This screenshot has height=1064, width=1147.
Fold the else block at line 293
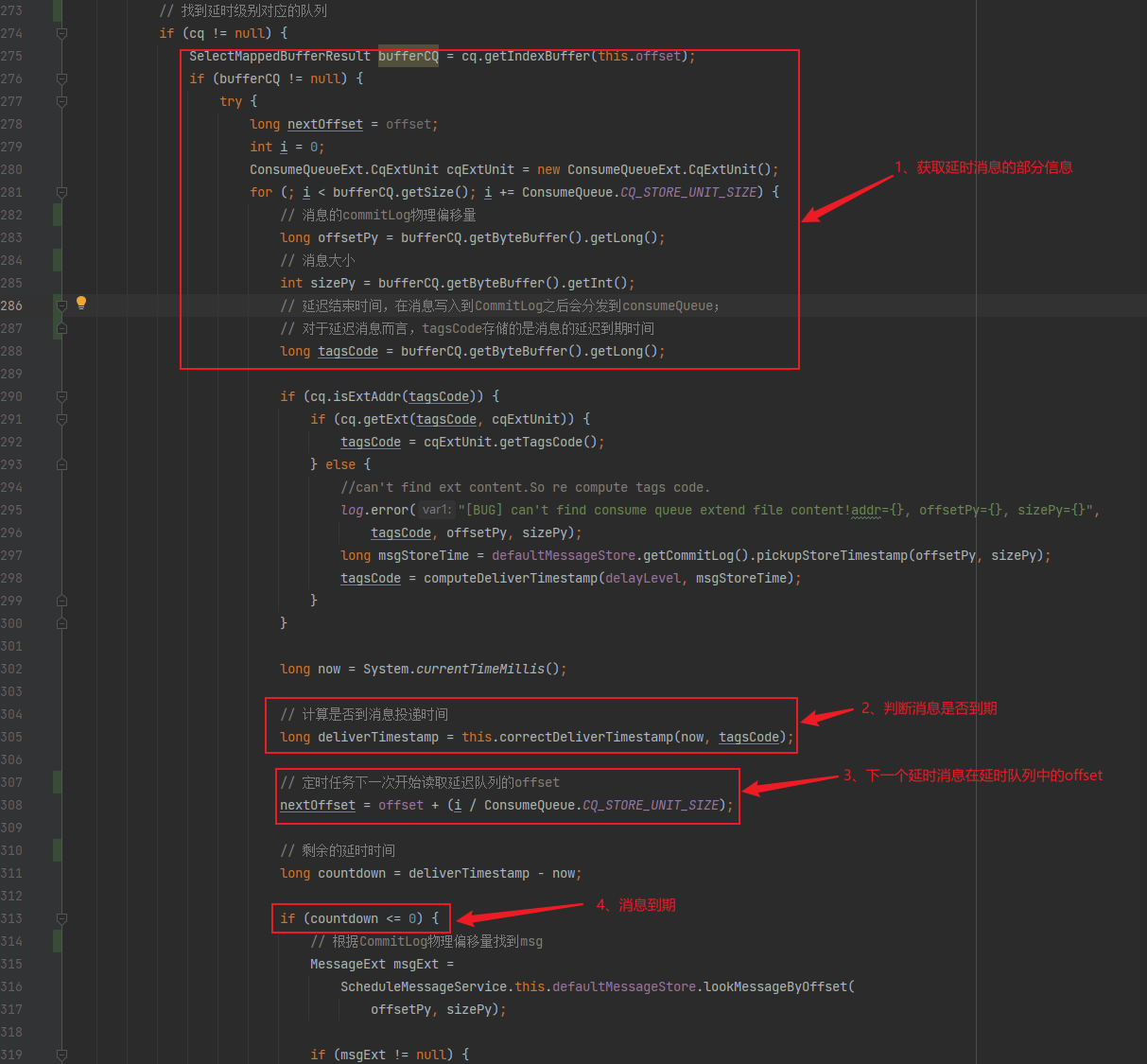click(61, 464)
